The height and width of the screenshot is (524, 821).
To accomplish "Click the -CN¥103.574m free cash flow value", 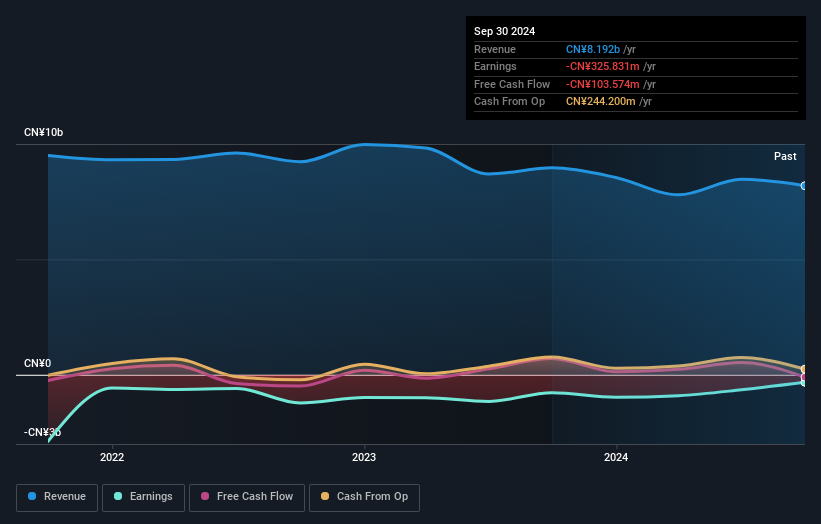I will [602, 84].
